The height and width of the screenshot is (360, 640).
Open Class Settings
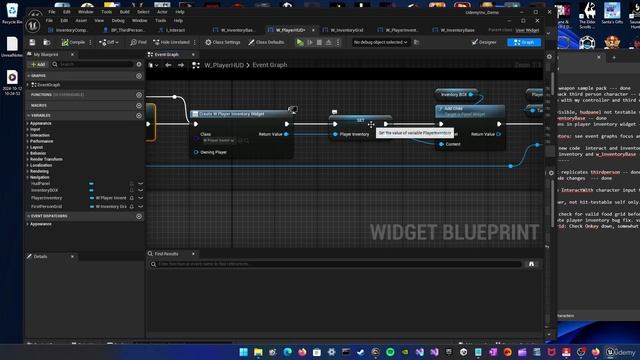click(x=222, y=42)
